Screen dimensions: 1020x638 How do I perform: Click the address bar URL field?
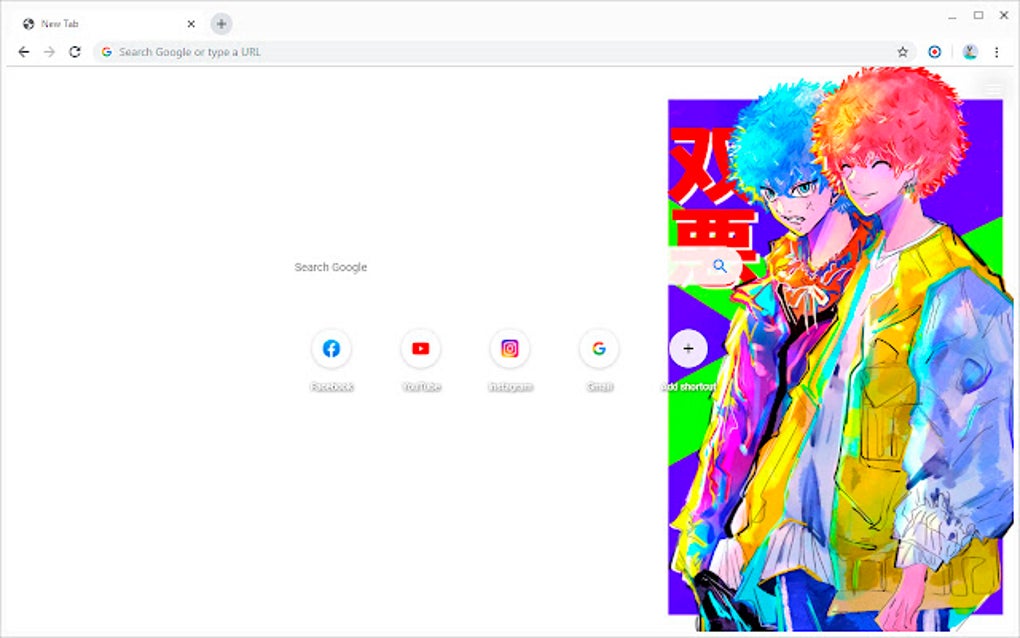[x=504, y=52]
